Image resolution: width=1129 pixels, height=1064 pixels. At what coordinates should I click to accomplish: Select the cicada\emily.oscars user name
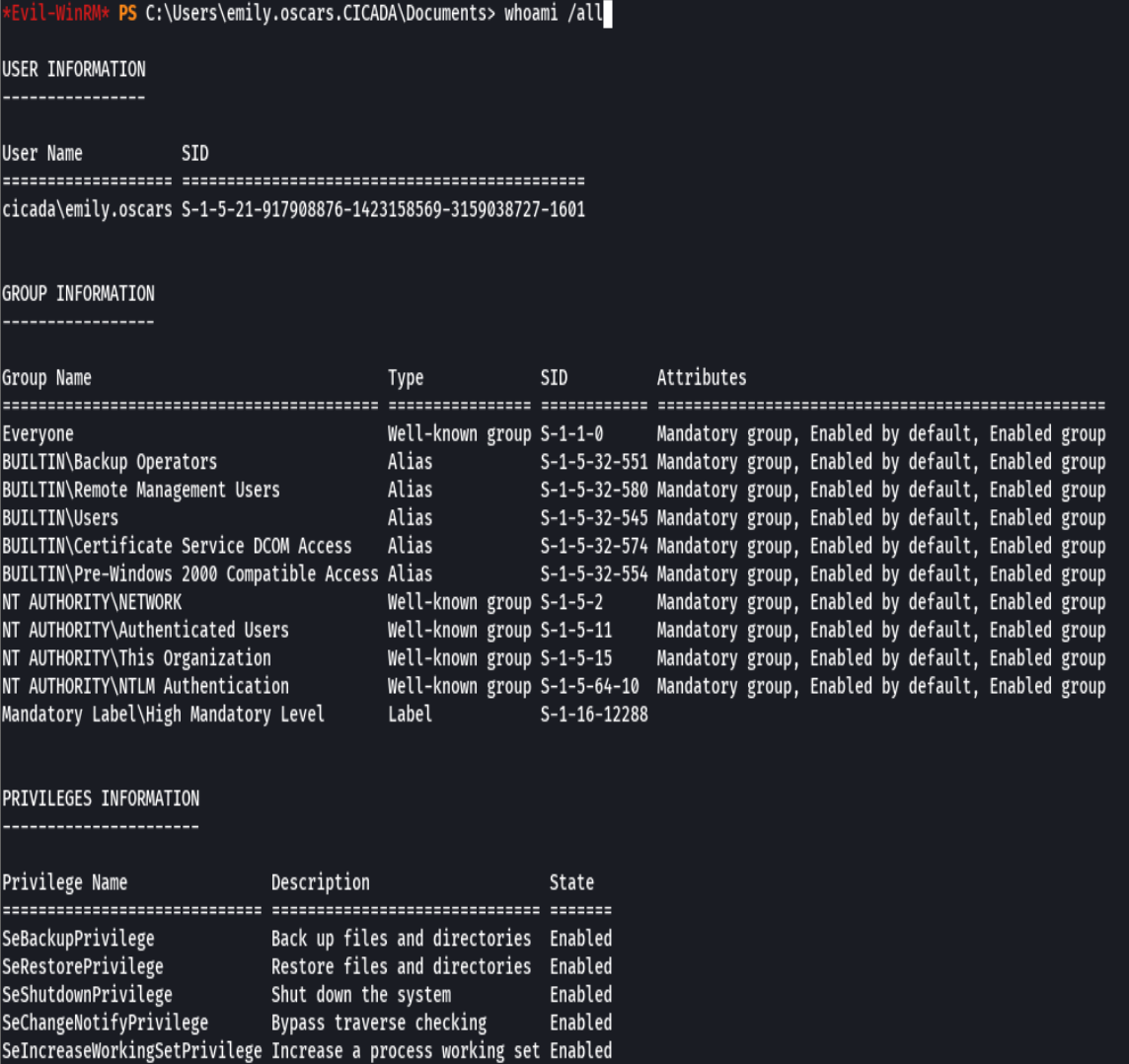[x=89, y=209]
